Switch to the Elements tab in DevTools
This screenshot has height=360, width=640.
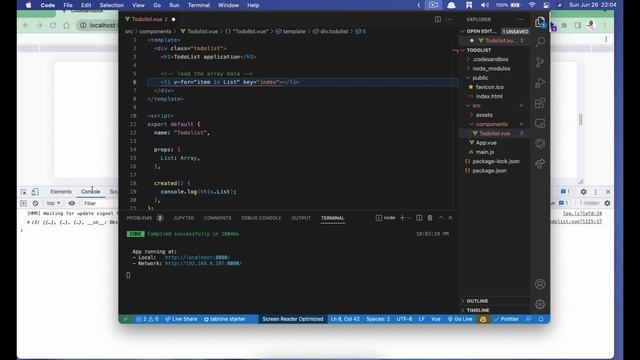tap(61, 192)
